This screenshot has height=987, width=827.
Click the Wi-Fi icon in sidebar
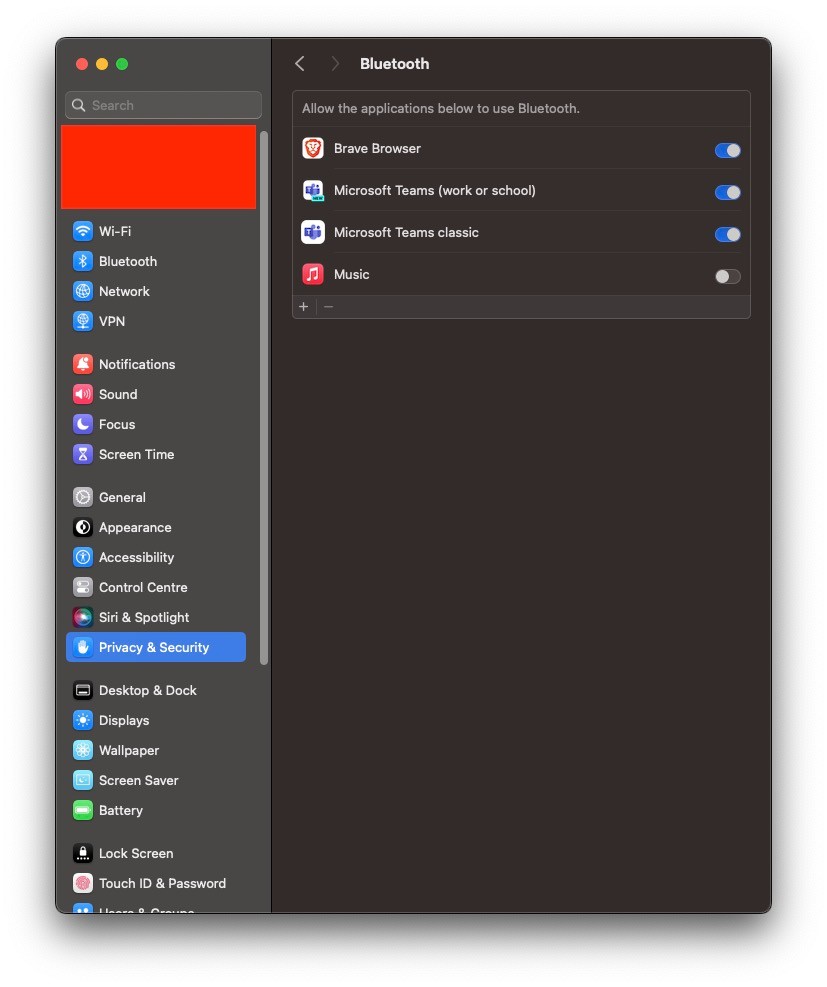tap(82, 231)
